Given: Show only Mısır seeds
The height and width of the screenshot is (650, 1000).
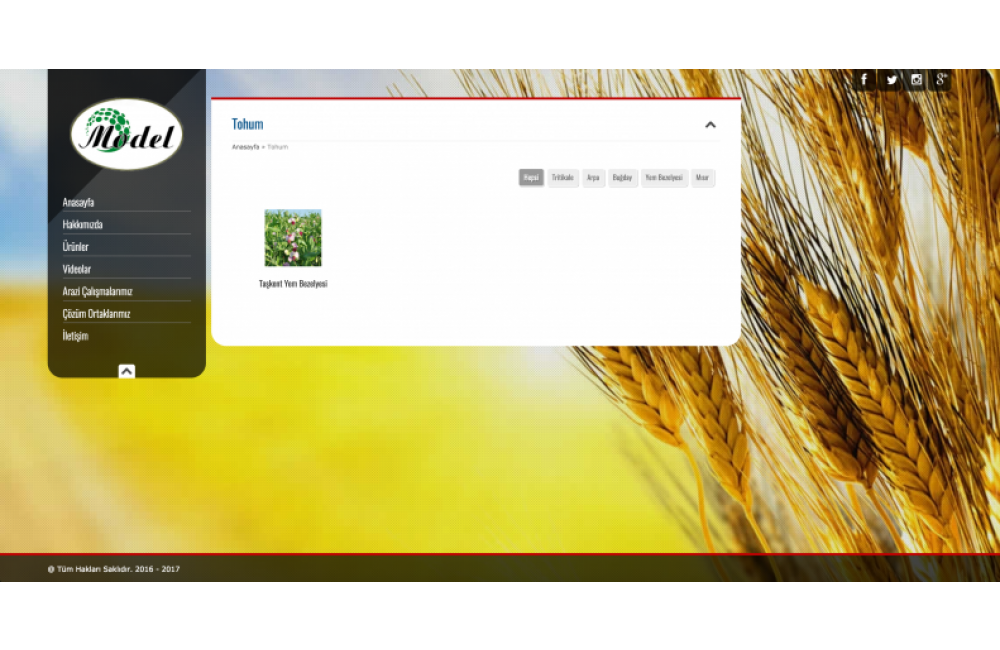Looking at the screenshot, I should pos(702,178).
